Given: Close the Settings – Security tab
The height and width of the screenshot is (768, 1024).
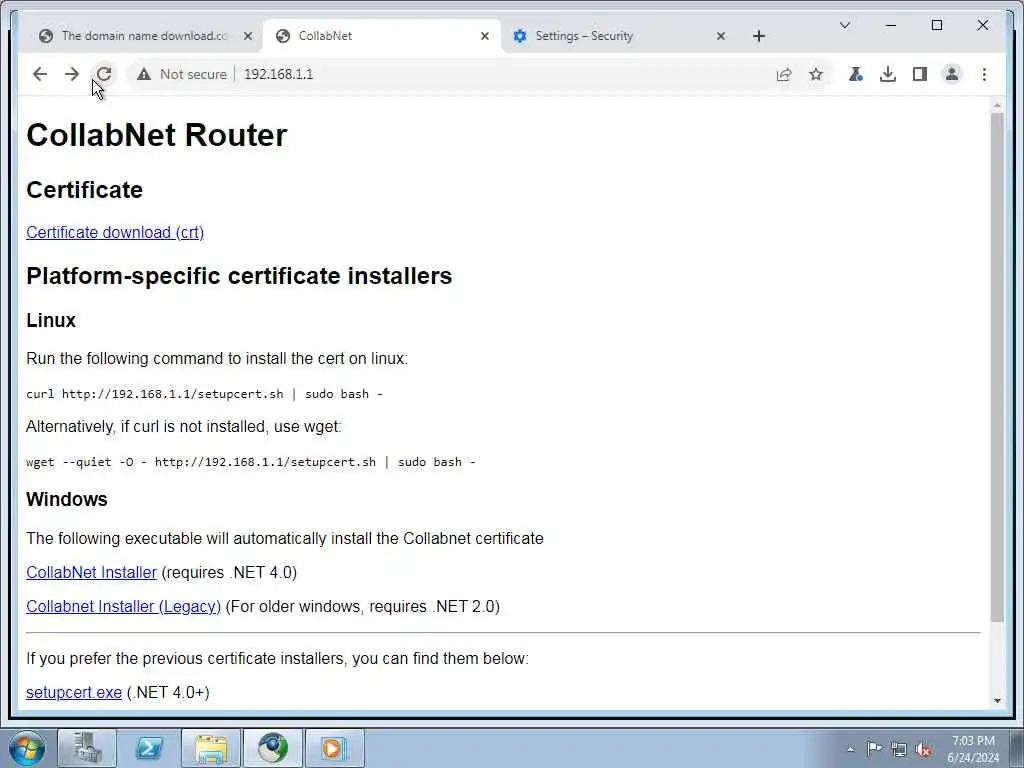Looking at the screenshot, I should coord(720,36).
